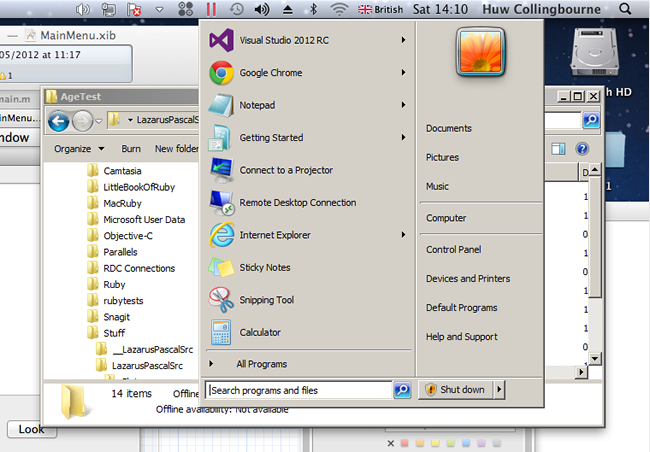Viewport: 650px width, 452px height.
Task: Click the Bluetooth menu bar icon
Action: coord(313,9)
